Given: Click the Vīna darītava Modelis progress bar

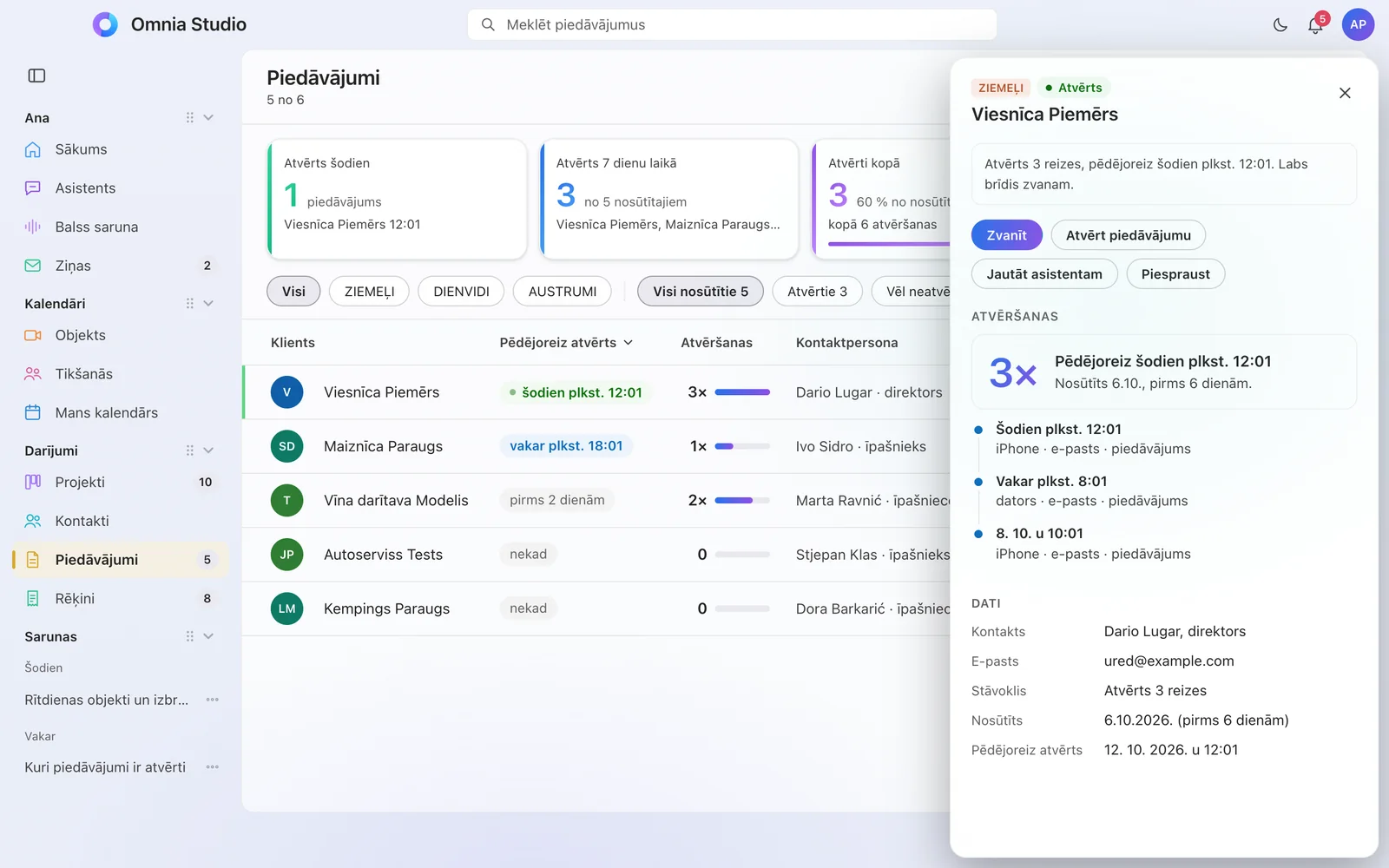Looking at the screenshot, I should pyautogui.click(x=742, y=500).
